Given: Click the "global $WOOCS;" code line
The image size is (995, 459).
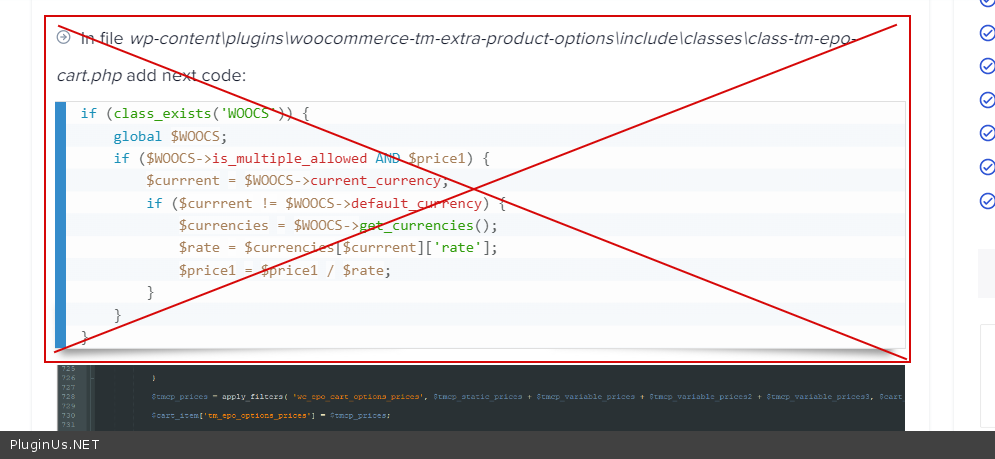Looking at the screenshot, I should (171, 136).
